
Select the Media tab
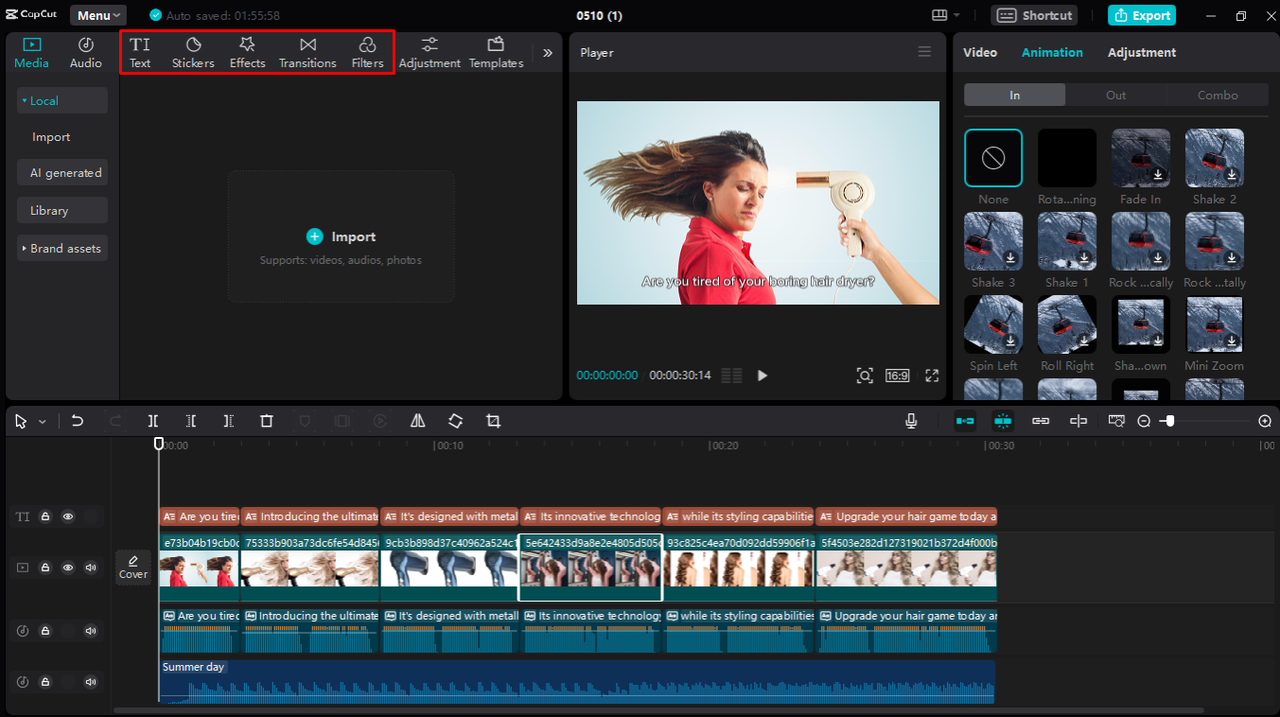pyautogui.click(x=31, y=52)
